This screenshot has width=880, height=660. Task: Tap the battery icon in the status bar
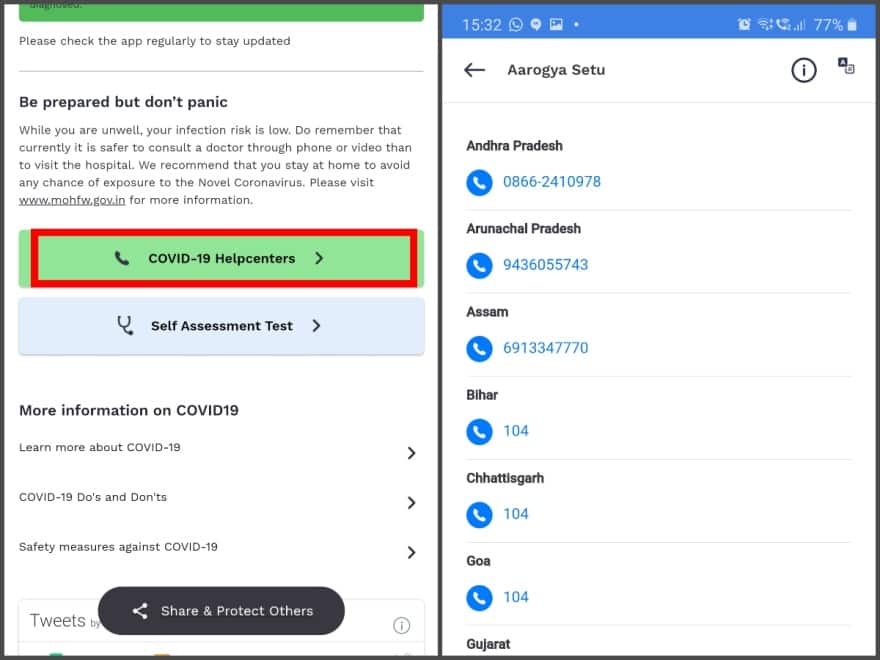pyautogui.click(x=852, y=25)
